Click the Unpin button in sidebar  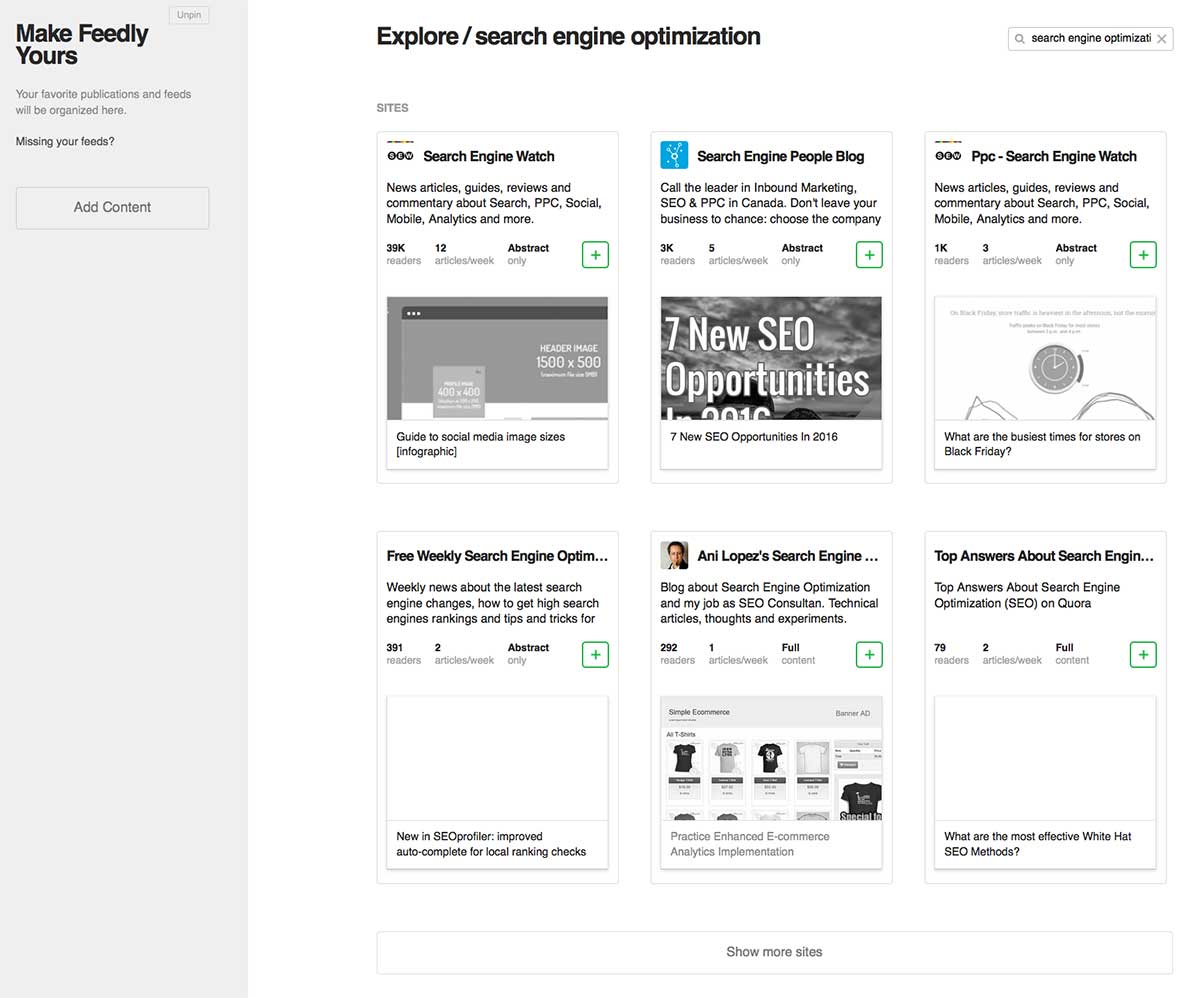tap(189, 15)
